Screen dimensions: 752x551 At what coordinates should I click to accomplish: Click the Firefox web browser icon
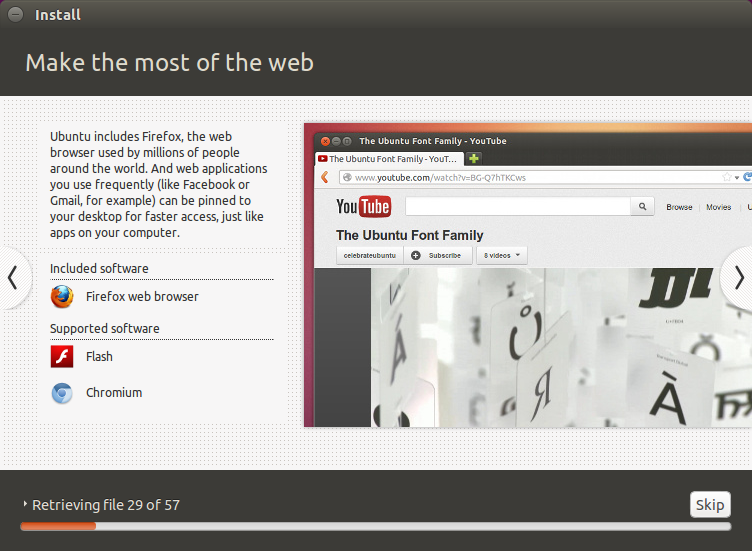coord(62,297)
